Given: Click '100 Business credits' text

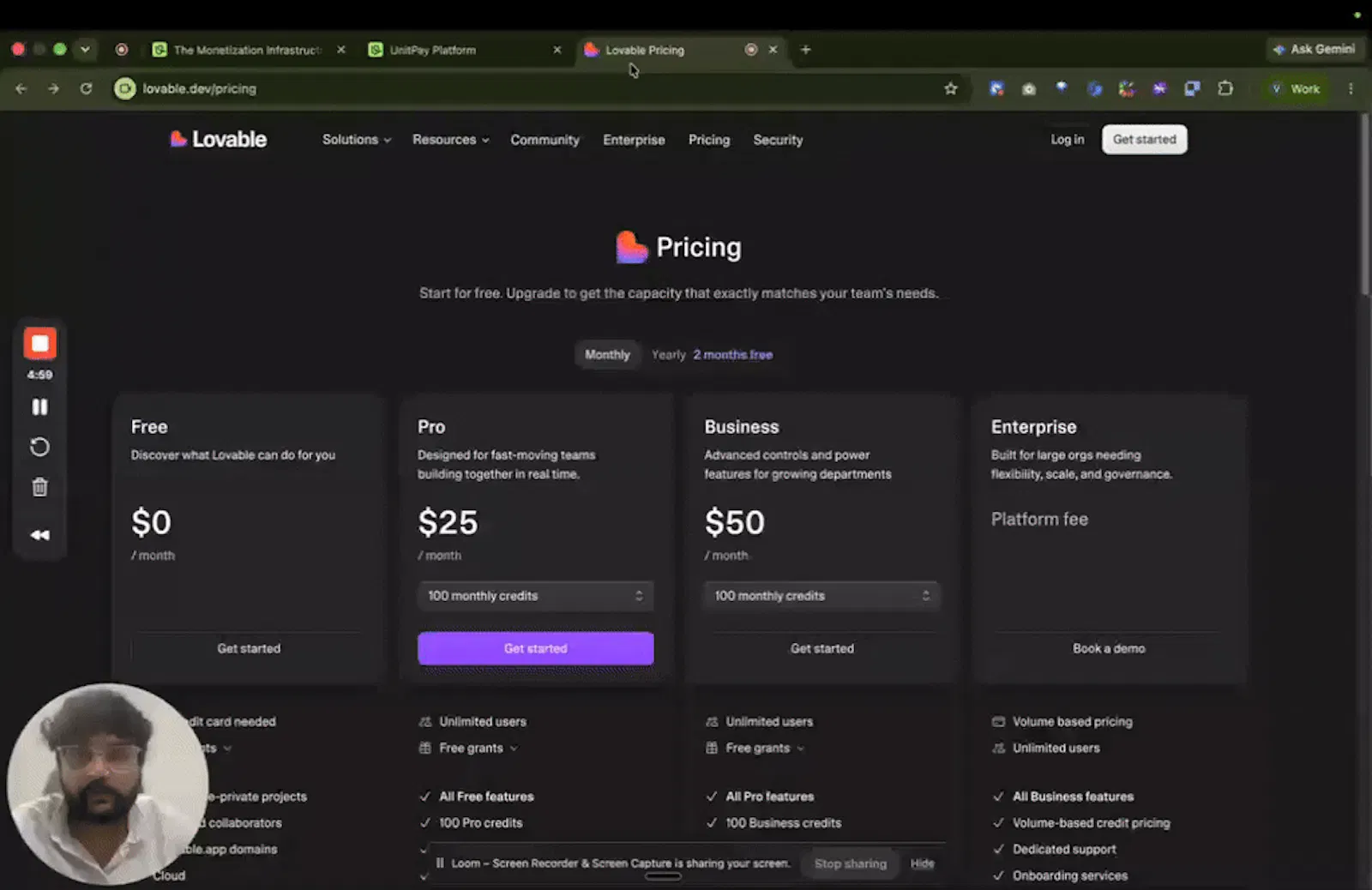Looking at the screenshot, I should tap(784, 823).
